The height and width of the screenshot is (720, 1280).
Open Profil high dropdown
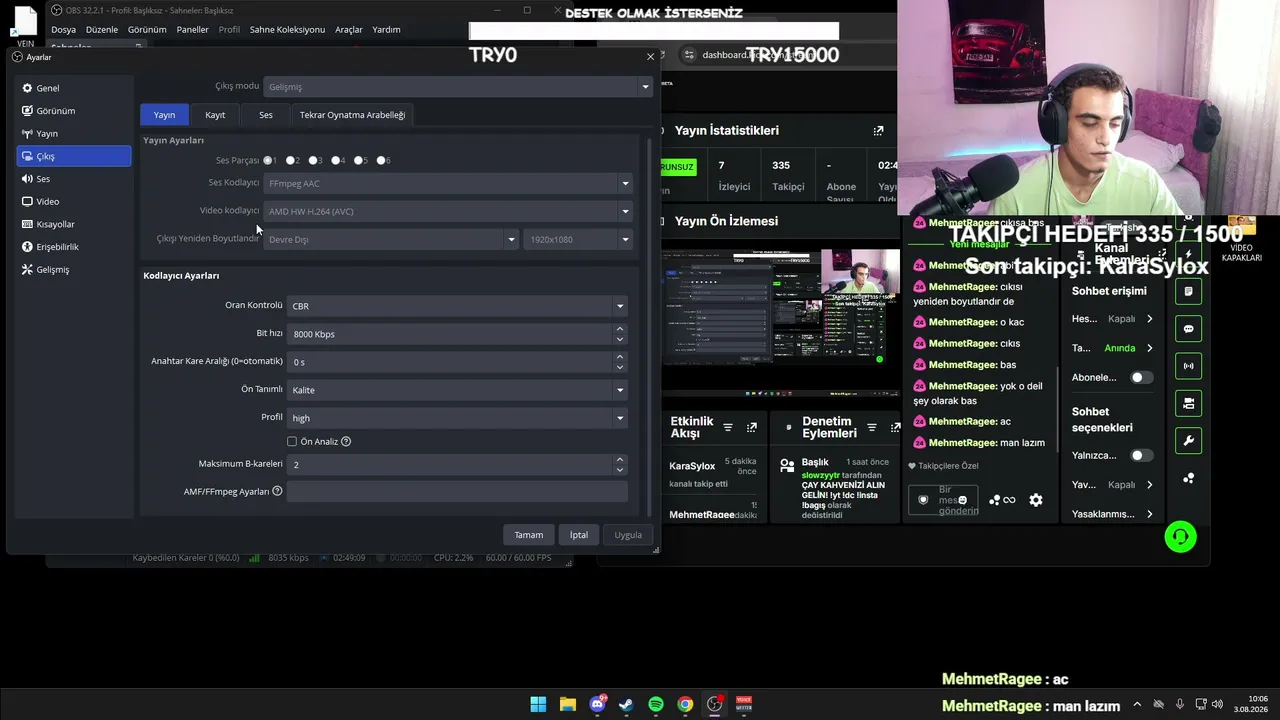[x=457, y=418]
